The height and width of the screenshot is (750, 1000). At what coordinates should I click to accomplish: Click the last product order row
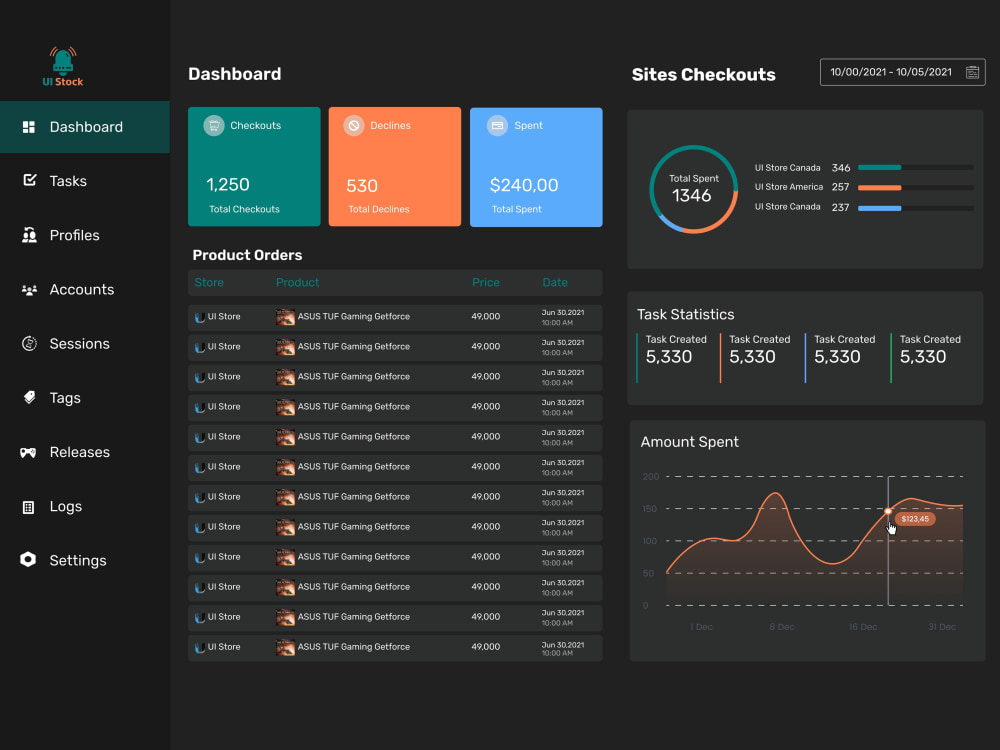395,647
